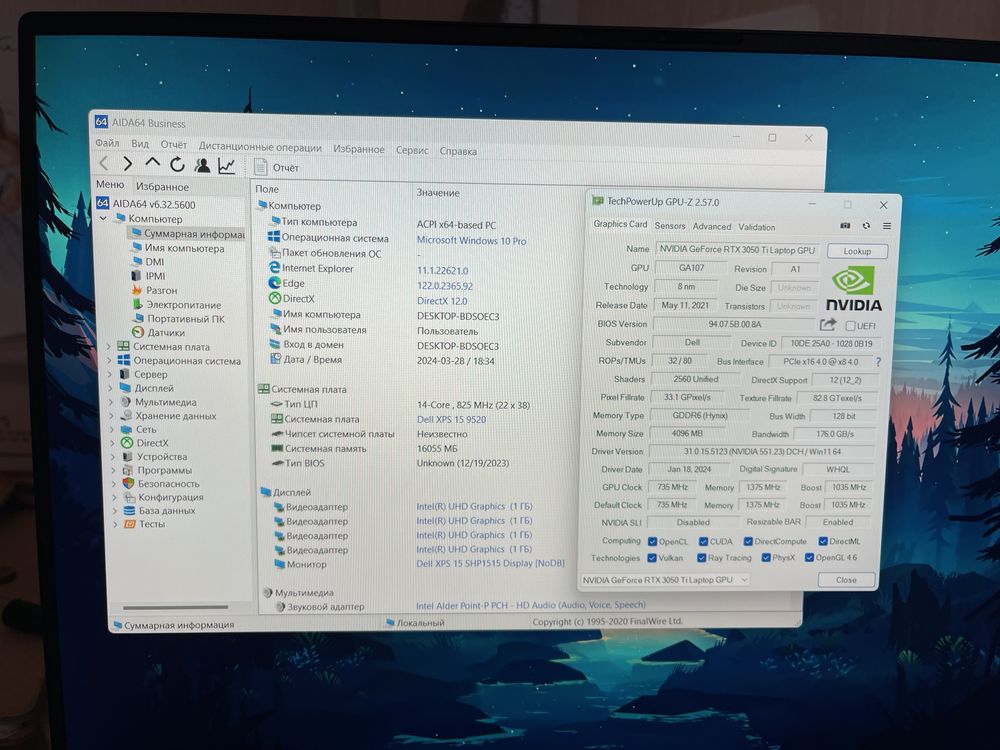
Task: Expand the Мультимедиа tree node
Action: coord(111,402)
